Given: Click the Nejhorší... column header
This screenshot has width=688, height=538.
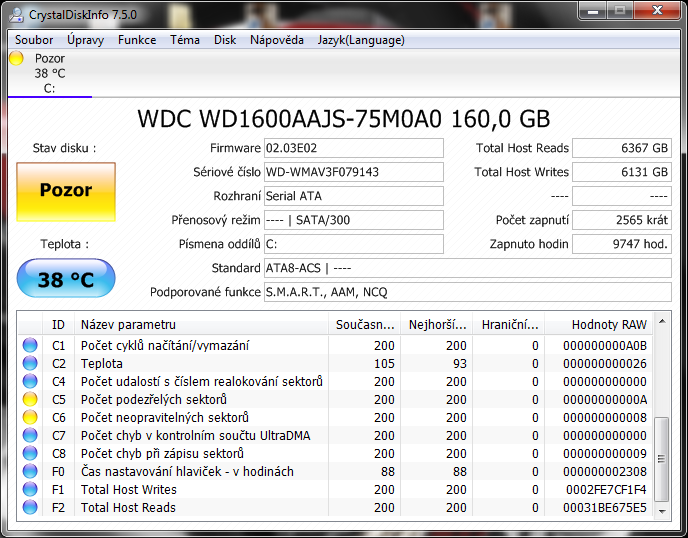Looking at the screenshot, I should [437, 324].
